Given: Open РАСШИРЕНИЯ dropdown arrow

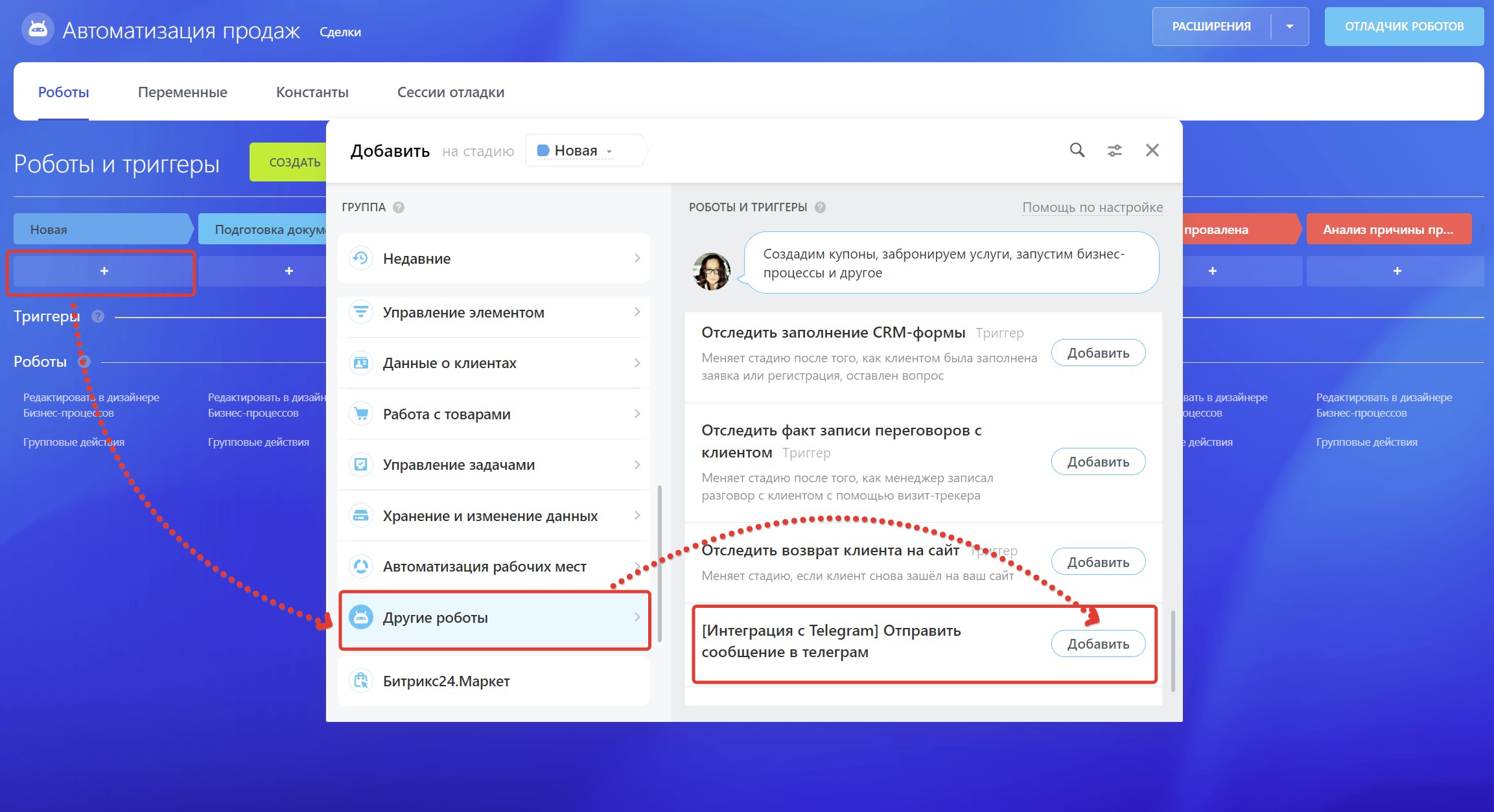Looking at the screenshot, I should (1289, 27).
